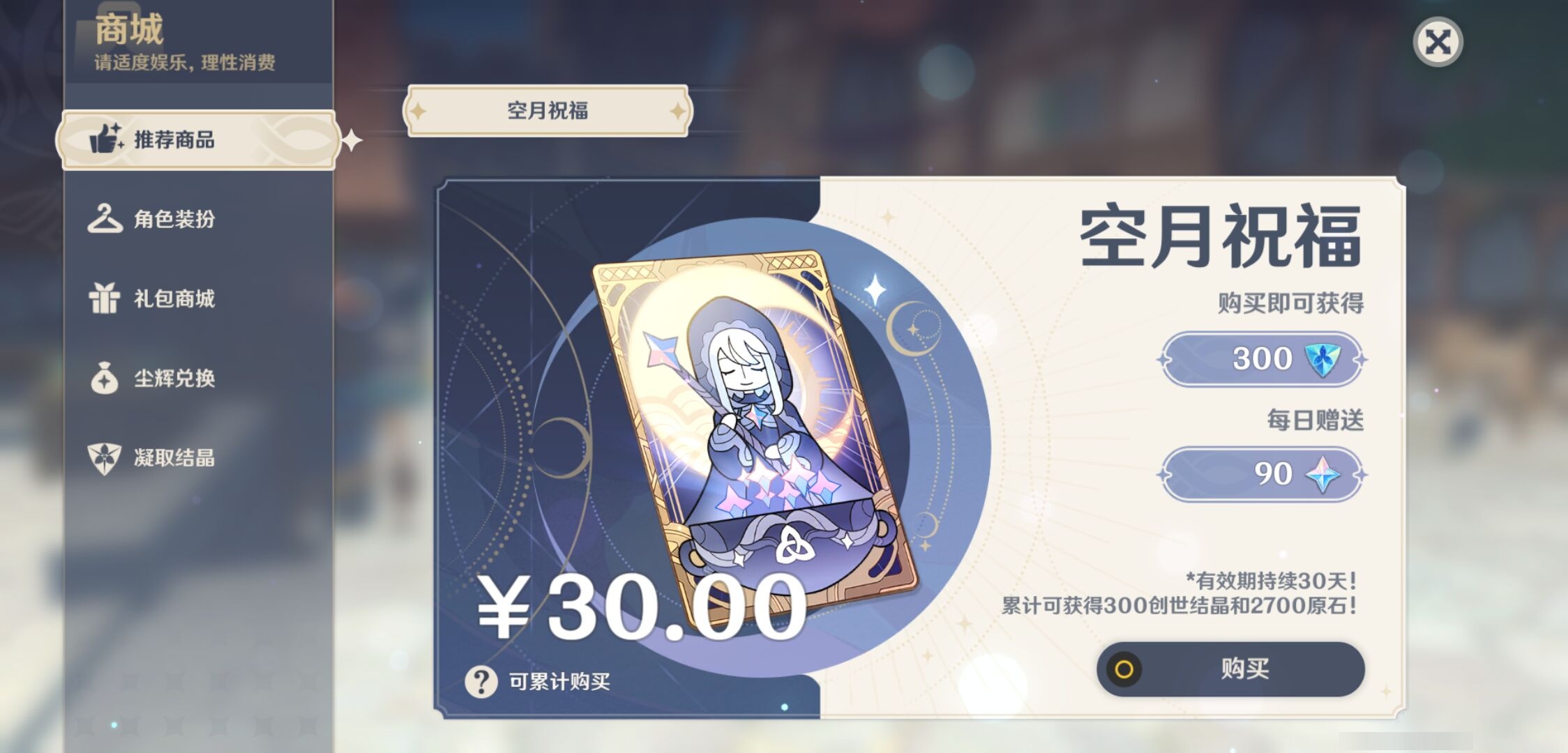The width and height of the screenshot is (1568, 753).
Task: Click the 购买 purchase button
Action: click(x=1230, y=669)
